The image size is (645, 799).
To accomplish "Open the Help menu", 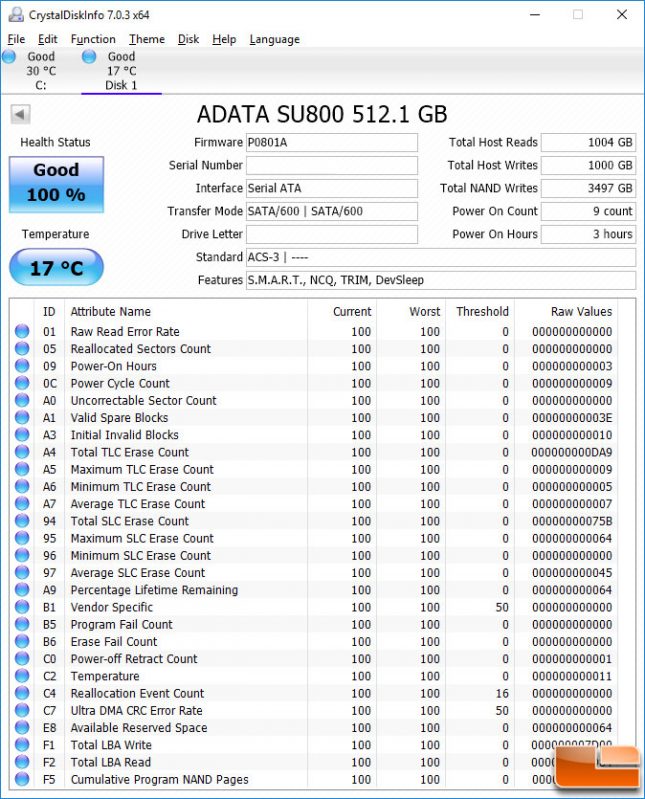I will pyautogui.click(x=224, y=39).
